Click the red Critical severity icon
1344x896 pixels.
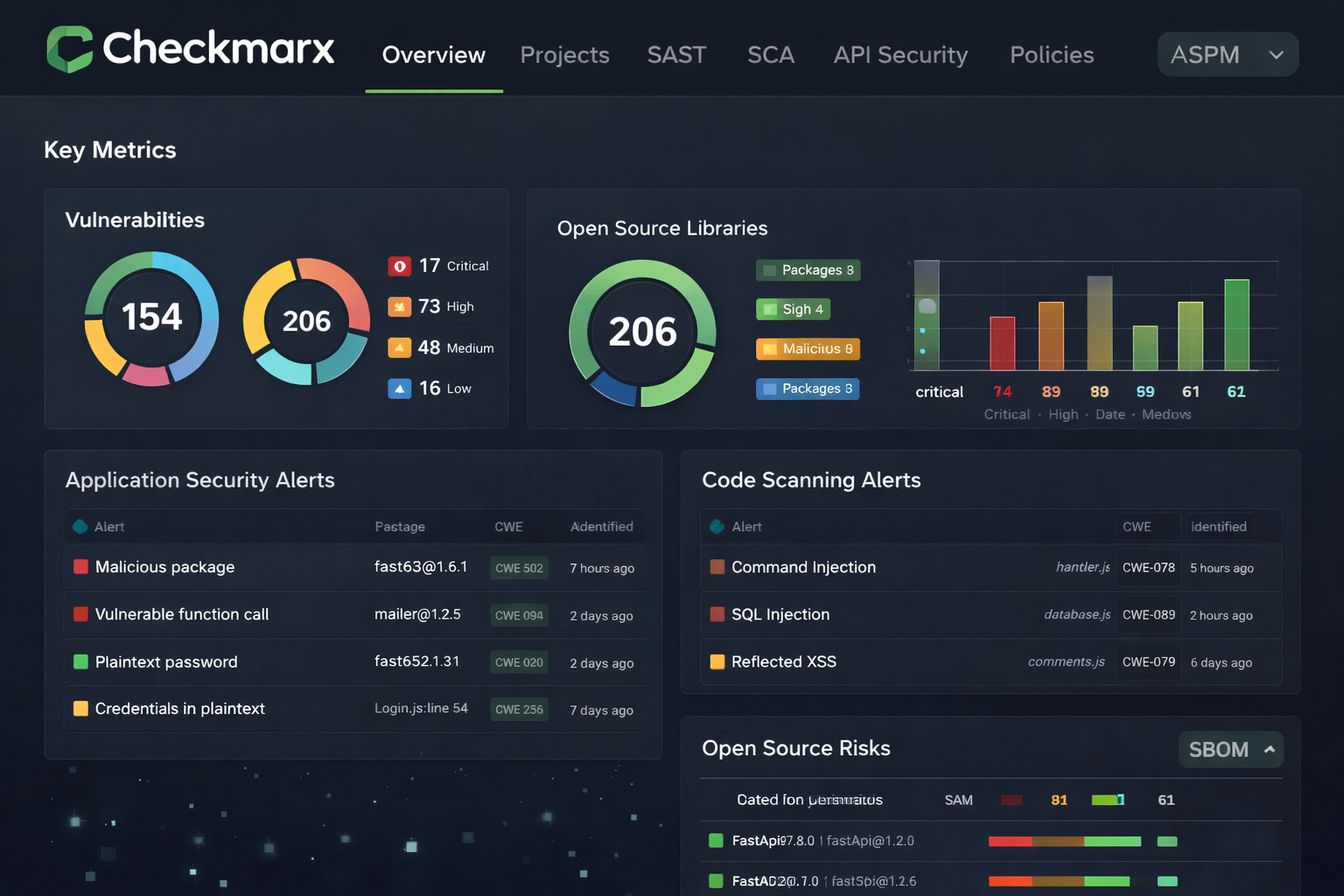pos(400,266)
